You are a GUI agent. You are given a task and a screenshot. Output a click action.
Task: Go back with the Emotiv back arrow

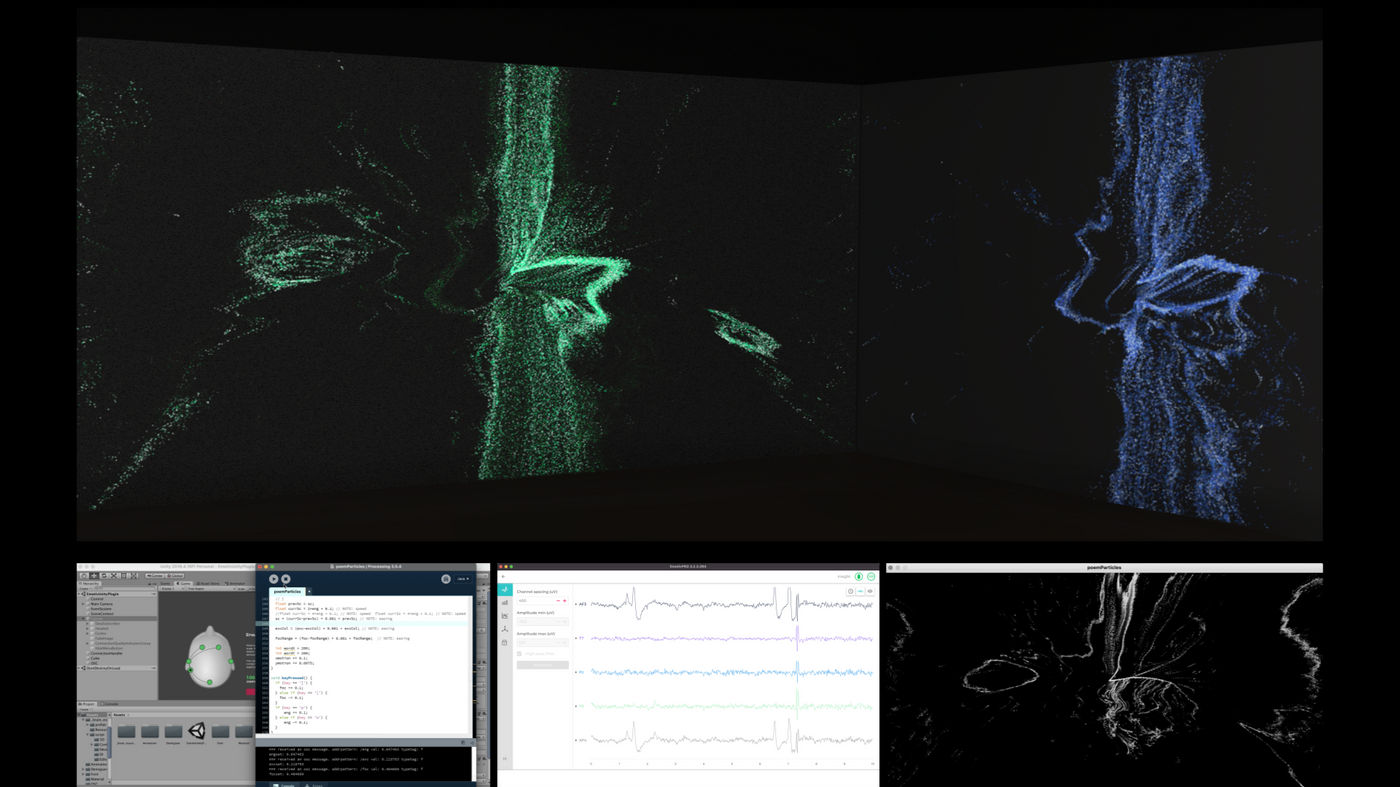pyautogui.click(x=503, y=577)
